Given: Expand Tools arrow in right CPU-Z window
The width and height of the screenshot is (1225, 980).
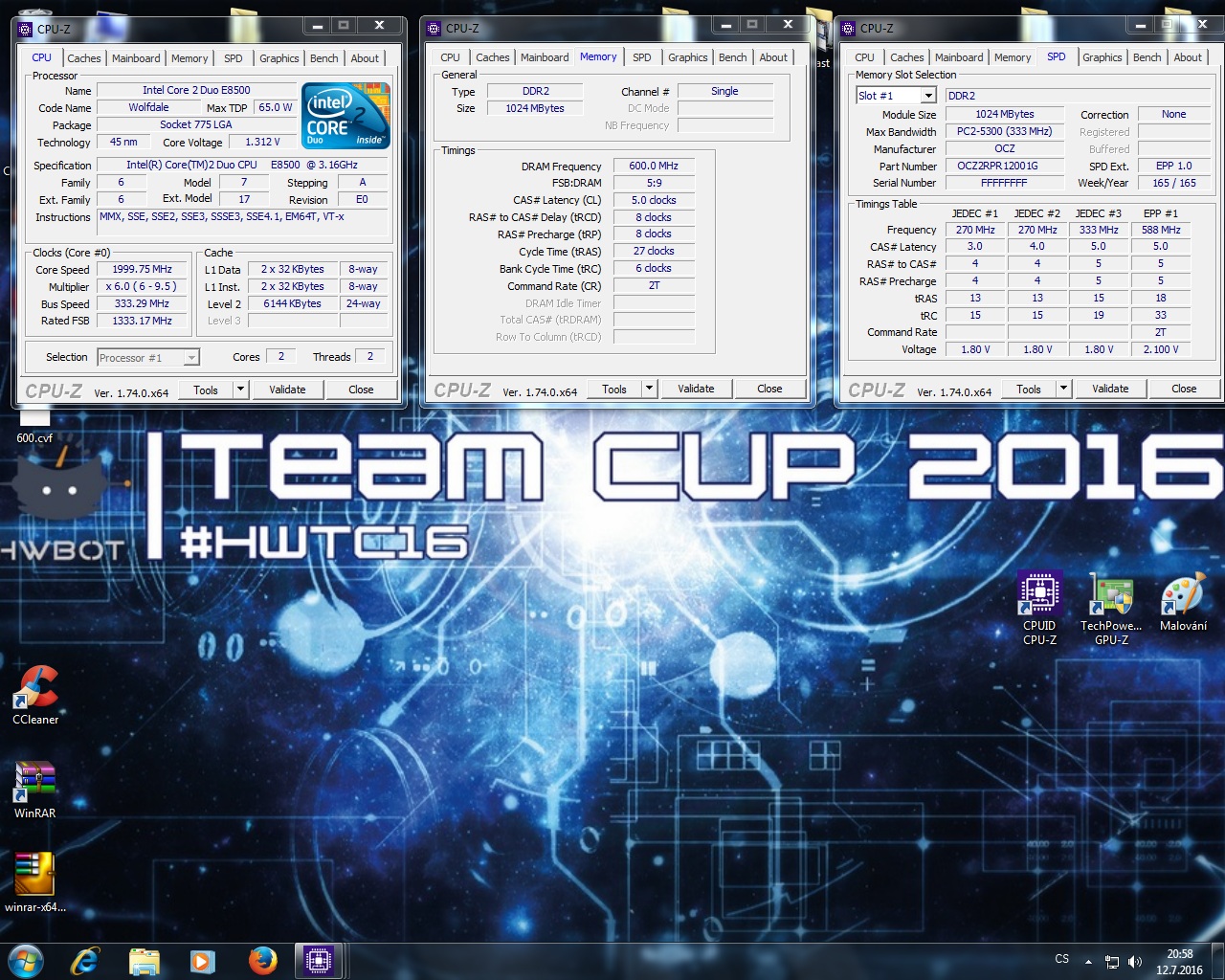Looking at the screenshot, I should pos(1063,389).
